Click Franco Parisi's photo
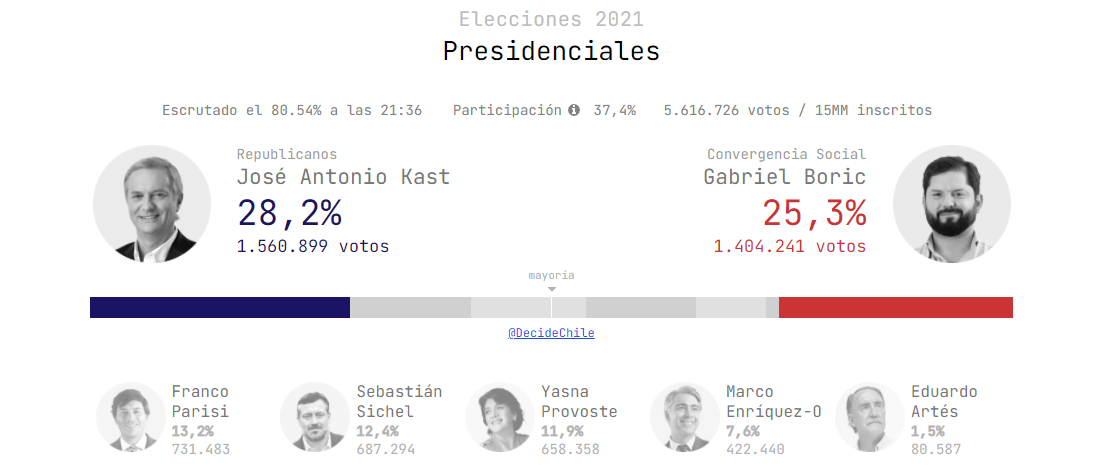Viewport: 1115px width, 473px height. coord(130,416)
